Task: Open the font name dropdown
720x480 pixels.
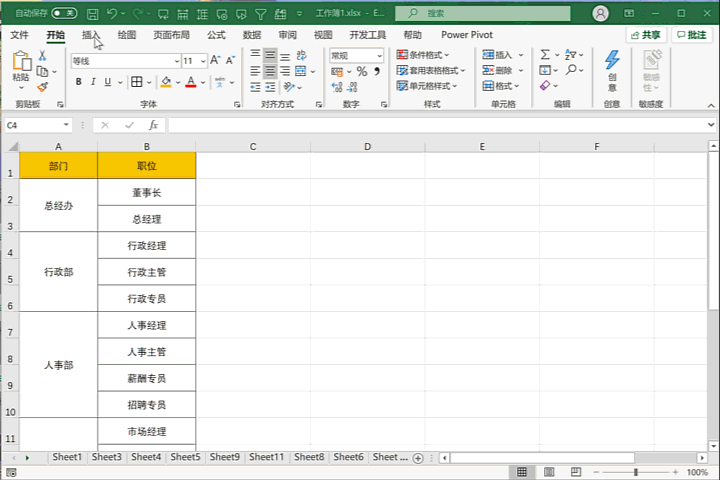Action: (x=176, y=61)
